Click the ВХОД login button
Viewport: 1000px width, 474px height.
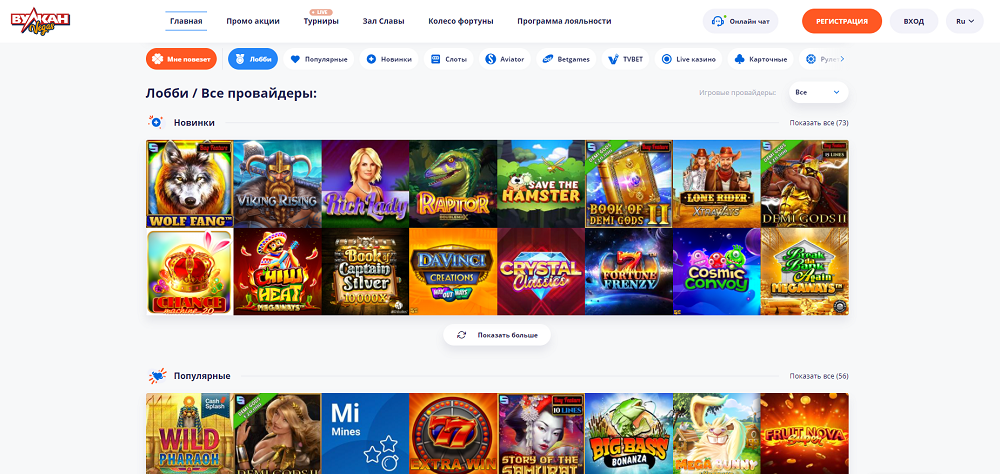coord(914,21)
